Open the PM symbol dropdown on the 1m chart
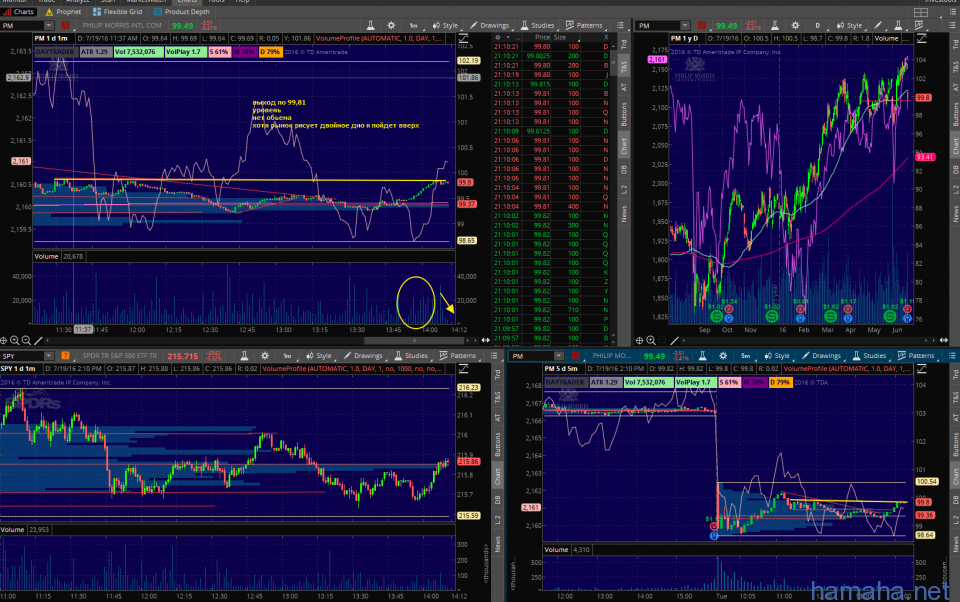This screenshot has height=602, width=960. pyautogui.click(x=48, y=25)
